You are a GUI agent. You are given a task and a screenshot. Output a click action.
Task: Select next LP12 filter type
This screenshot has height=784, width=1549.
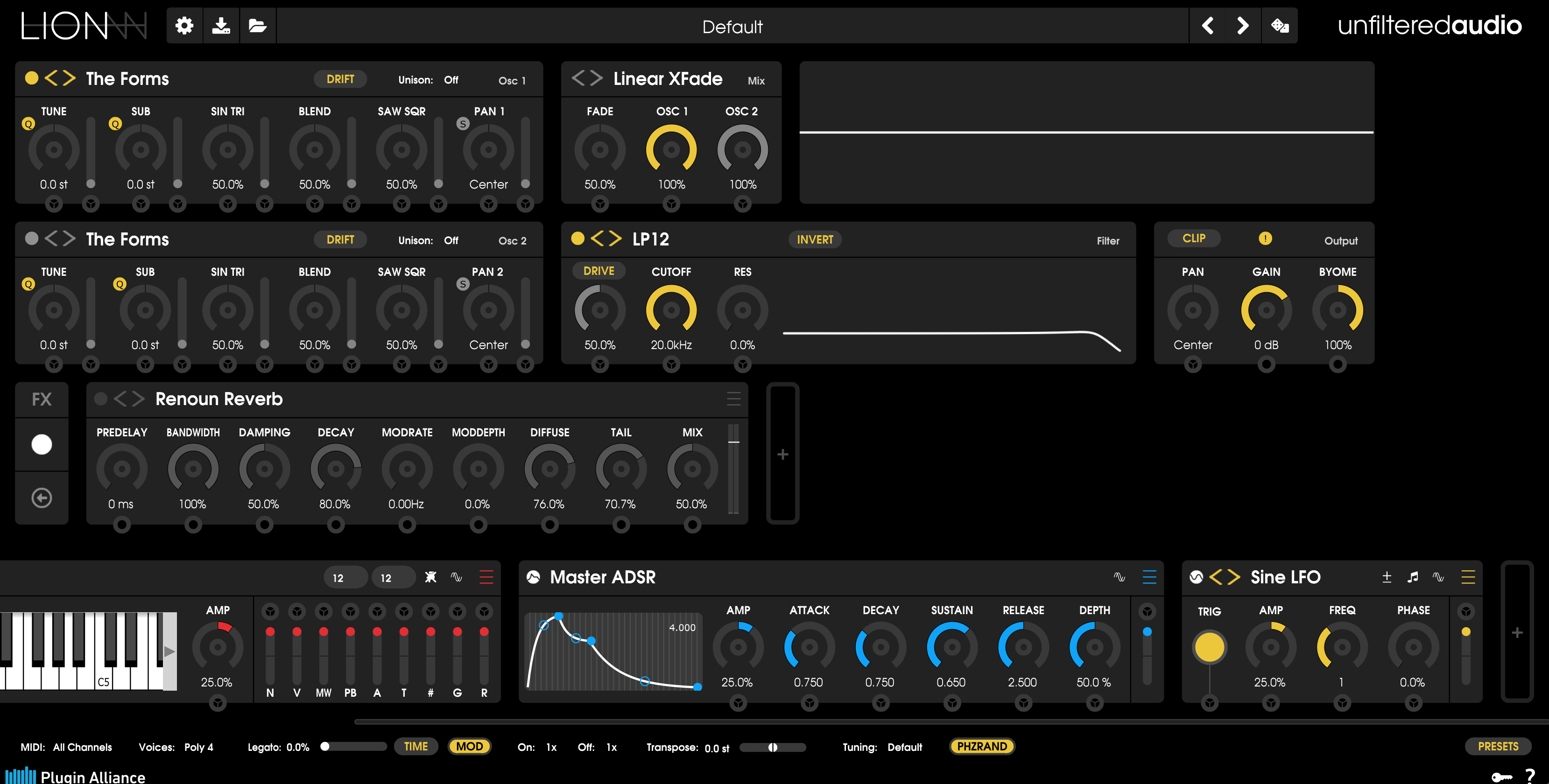(615, 238)
